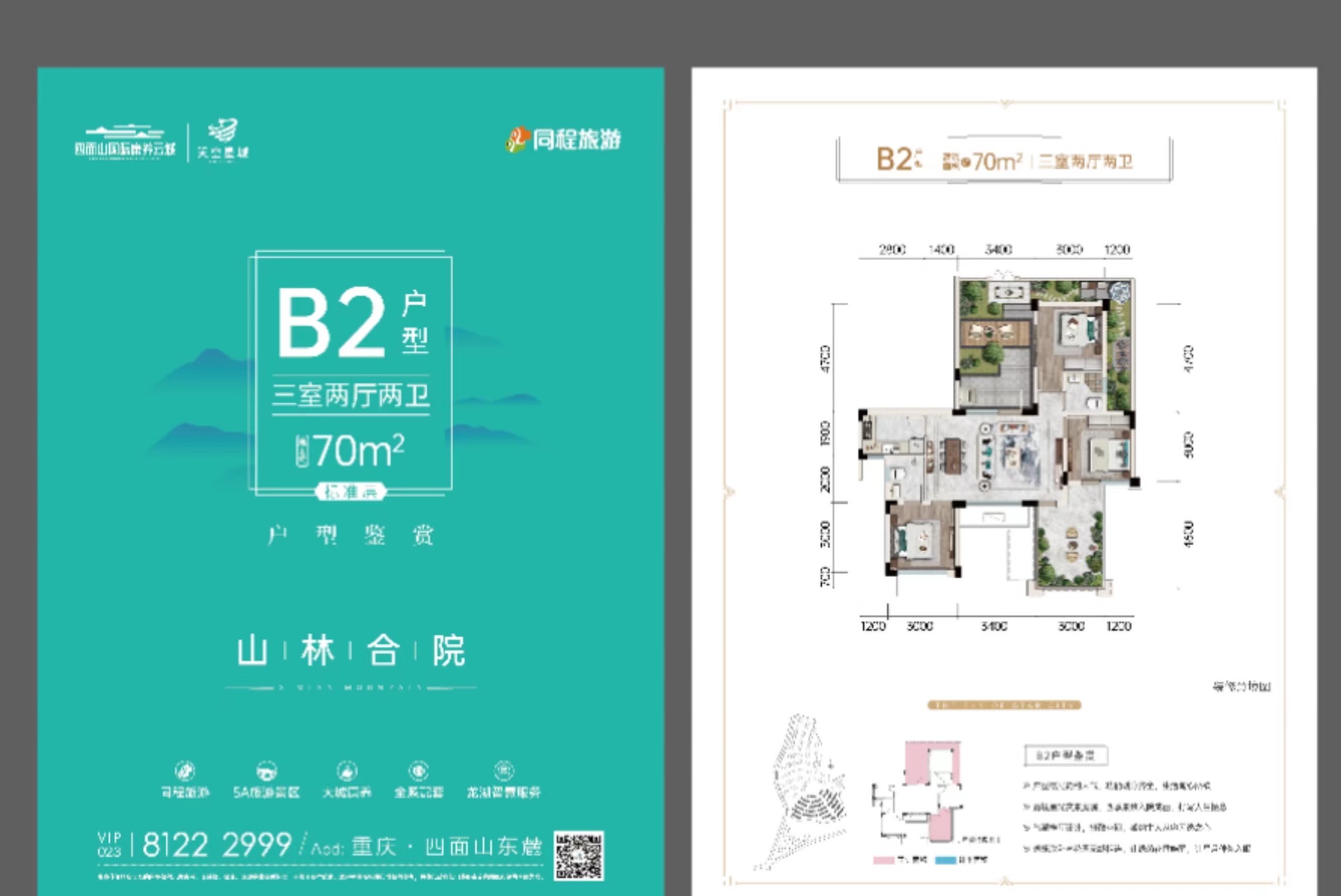The image size is (1341, 896).
Task: Select the 院 character of the slogan
Action: click(x=449, y=650)
